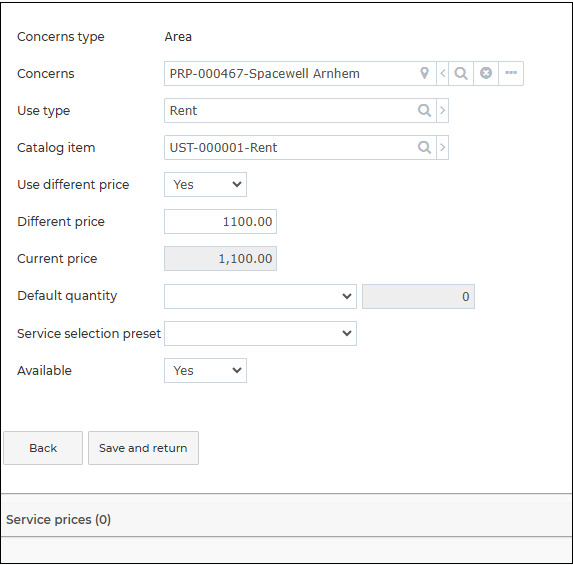Click the Catalog item label
Viewport: 573px width, 565px height.
(56, 148)
